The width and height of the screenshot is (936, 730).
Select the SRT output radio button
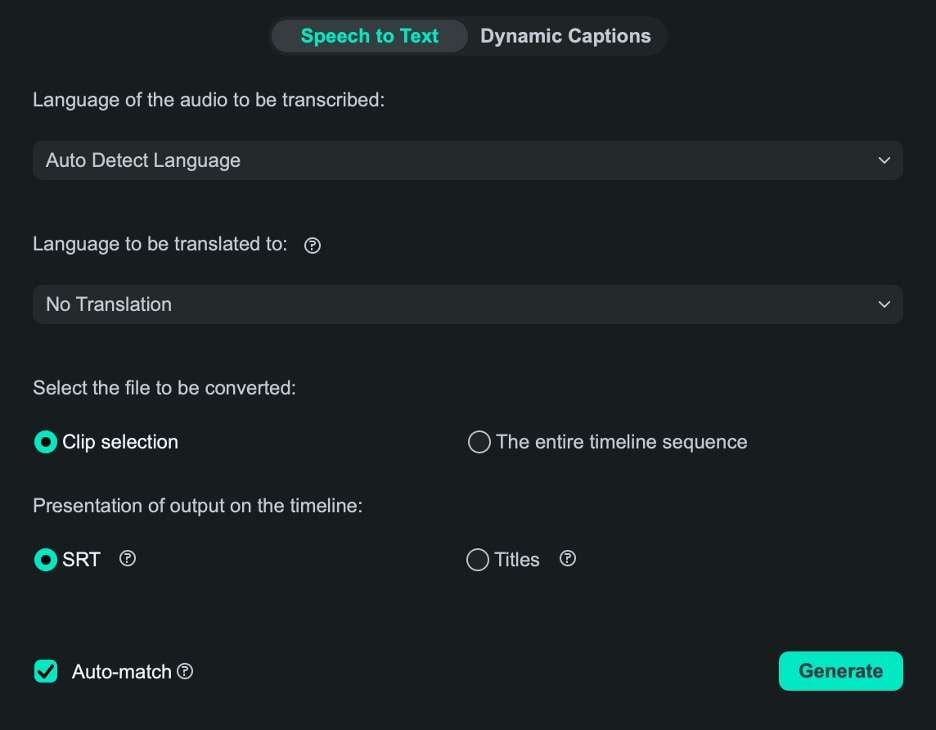(x=45, y=560)
